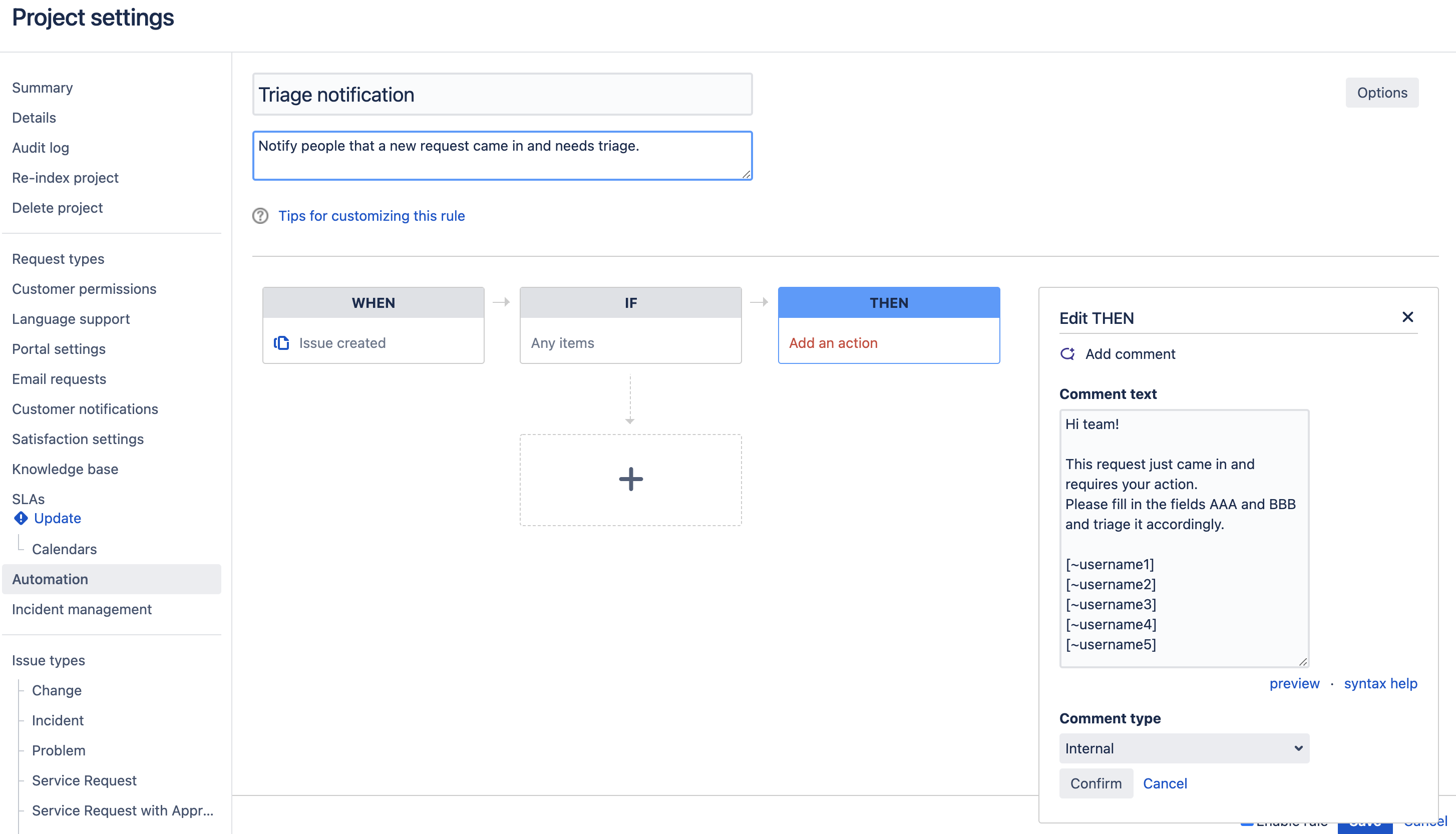Open Request types settings

[58, 259]
